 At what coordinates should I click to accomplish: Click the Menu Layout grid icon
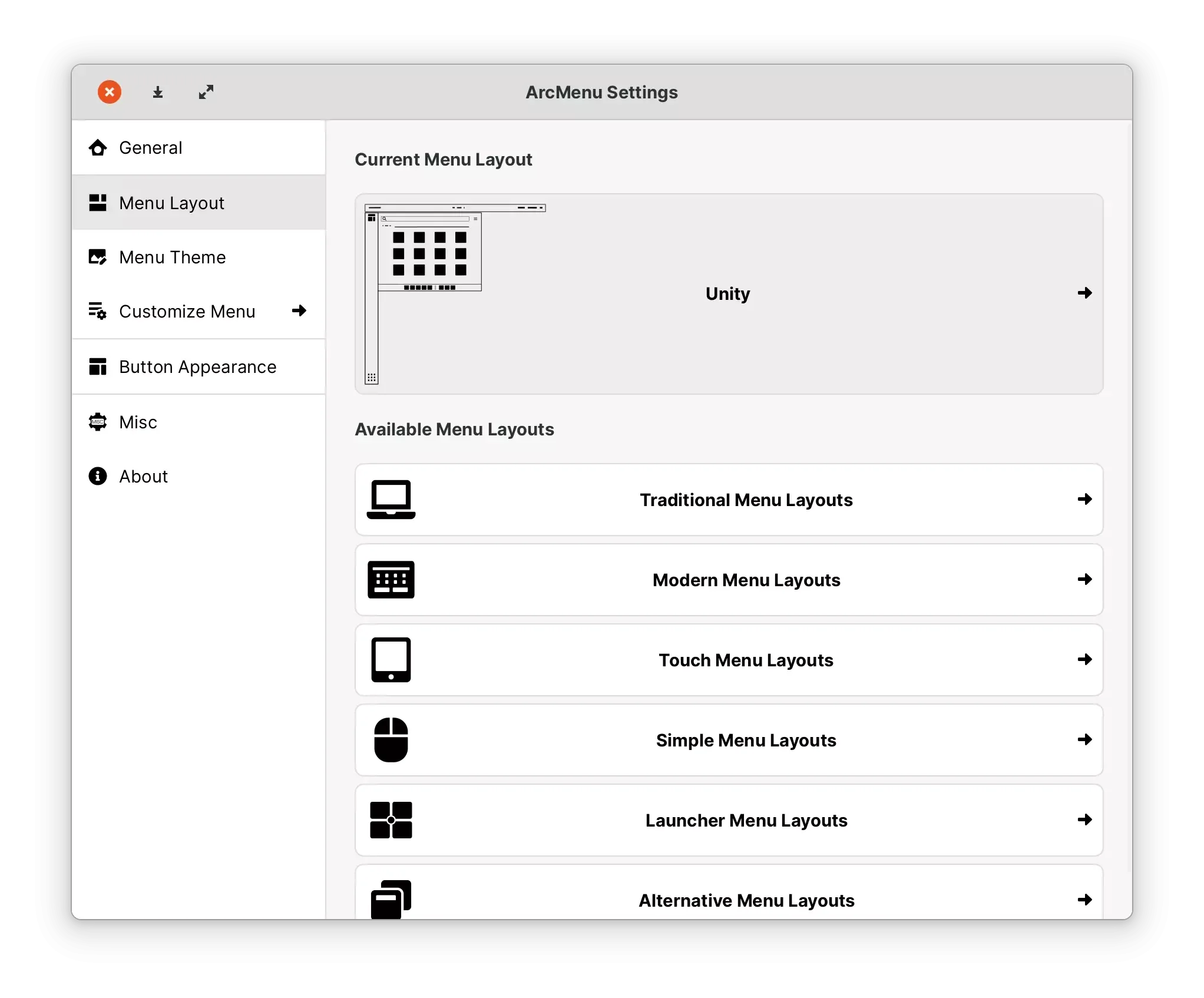pos(98,203)
